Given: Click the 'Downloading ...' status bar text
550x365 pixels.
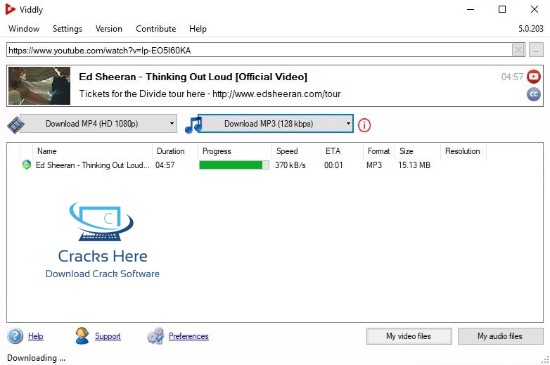Looking at the screenshot, I should point(36,358).
